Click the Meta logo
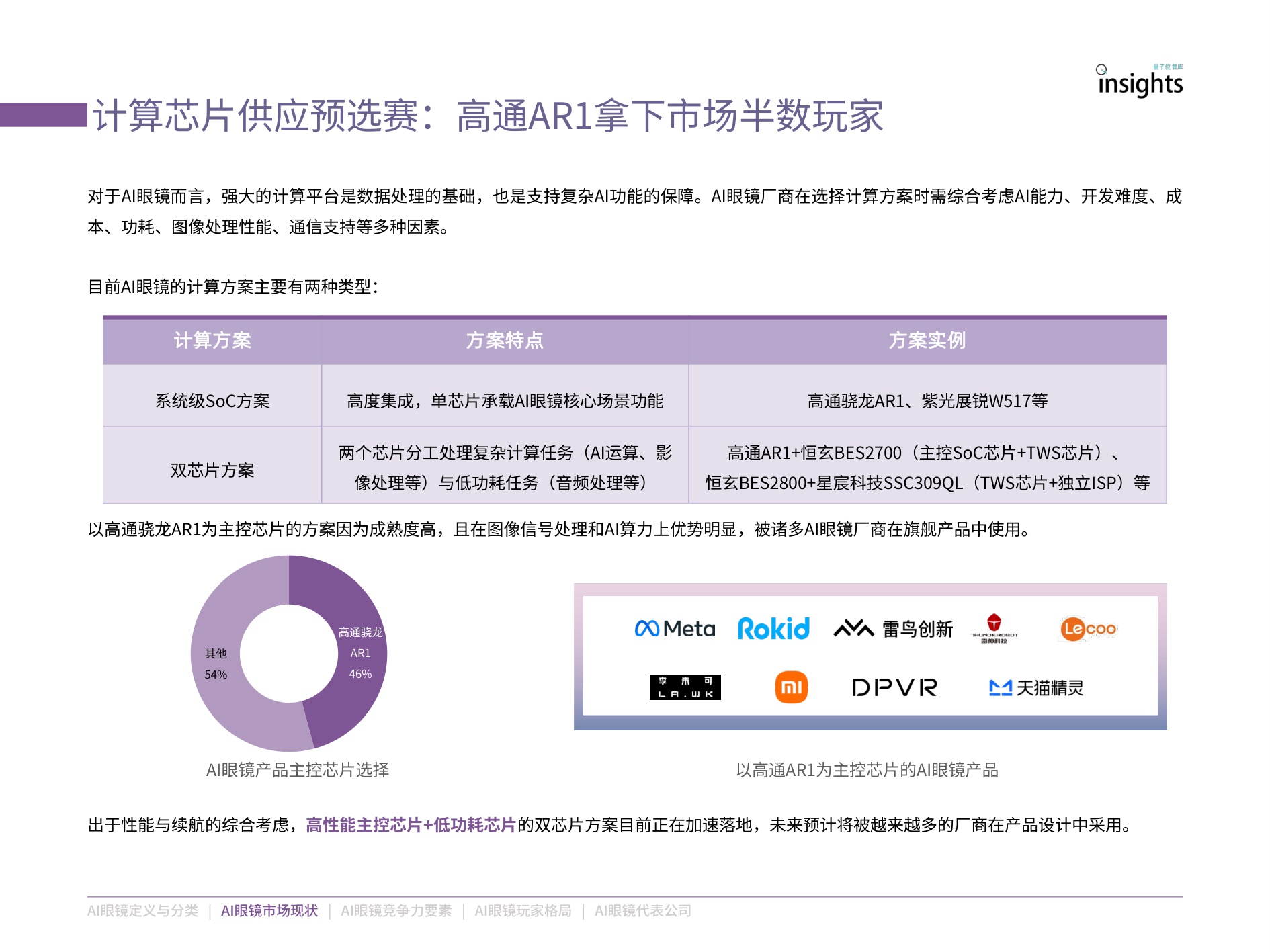 (675, 630)
